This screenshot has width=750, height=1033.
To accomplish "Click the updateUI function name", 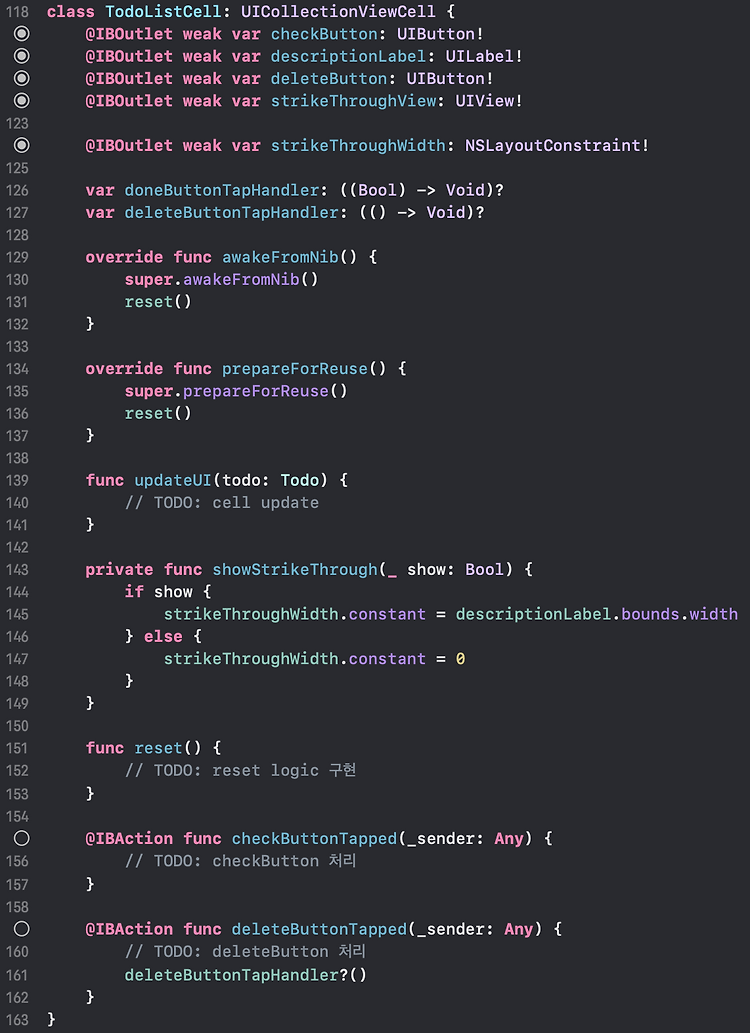I will click(173, 480).
